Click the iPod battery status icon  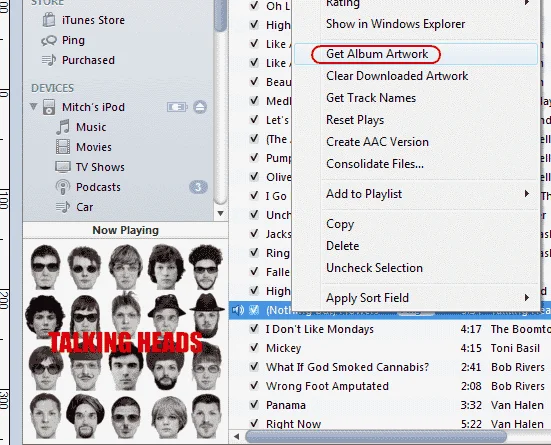point(177,107)
